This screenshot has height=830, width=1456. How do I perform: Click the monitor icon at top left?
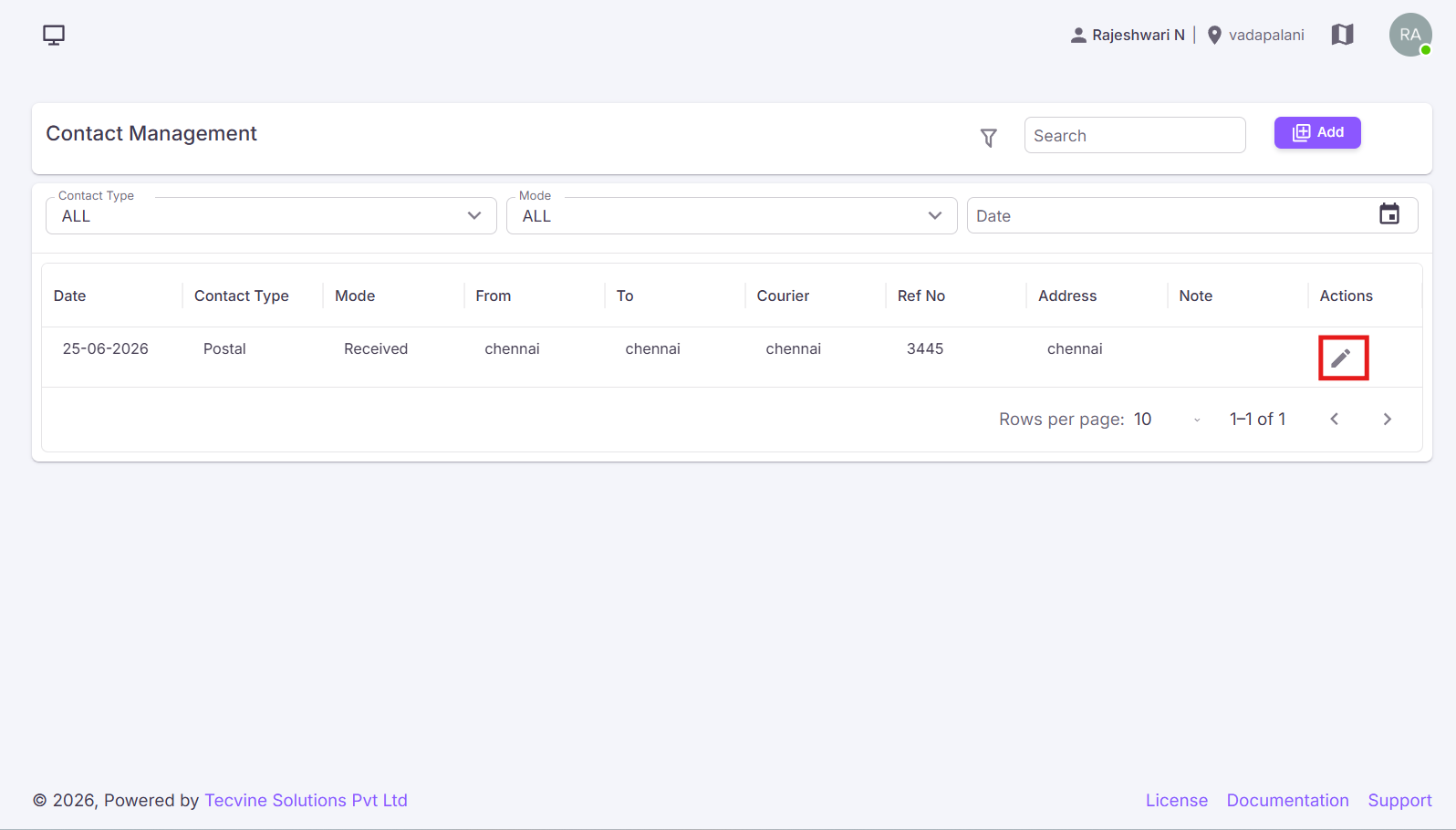(x=54, y=35)
